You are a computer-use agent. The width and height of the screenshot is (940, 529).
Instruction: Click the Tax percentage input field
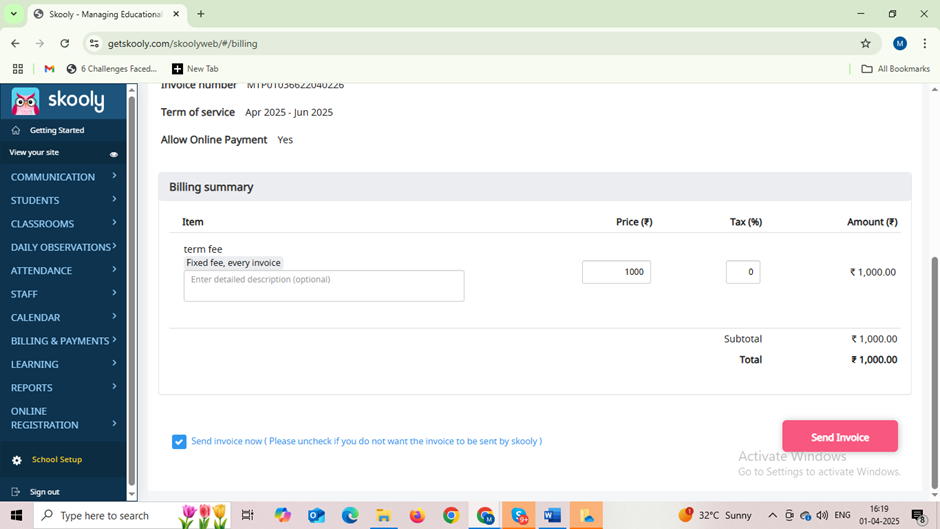(743, 272)
